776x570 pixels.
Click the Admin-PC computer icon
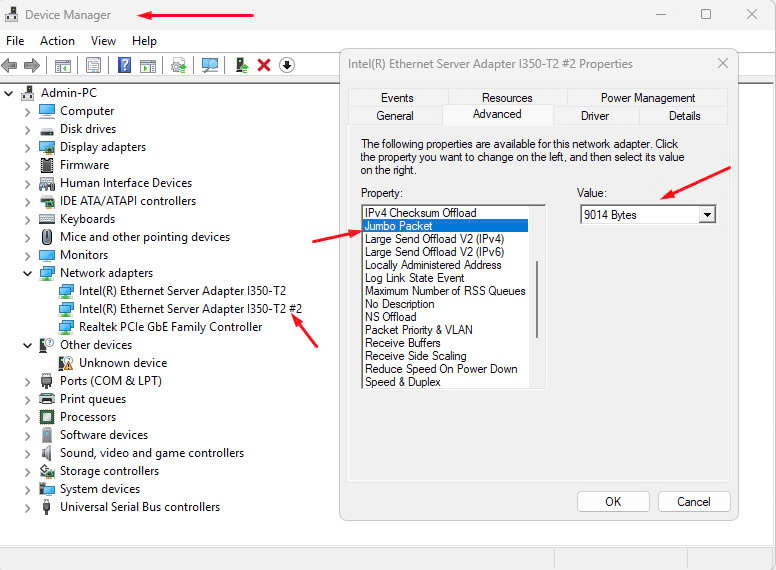(28, 93)
